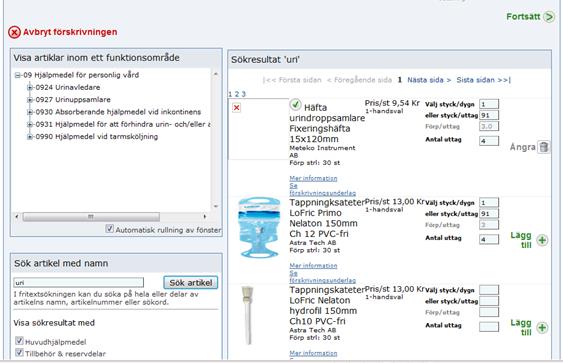Open Se förskrivningsunderlag for Häfta urindroppsamlare
Image resolution: width=563 pixels, height=363 pixels.
point(322,189)
